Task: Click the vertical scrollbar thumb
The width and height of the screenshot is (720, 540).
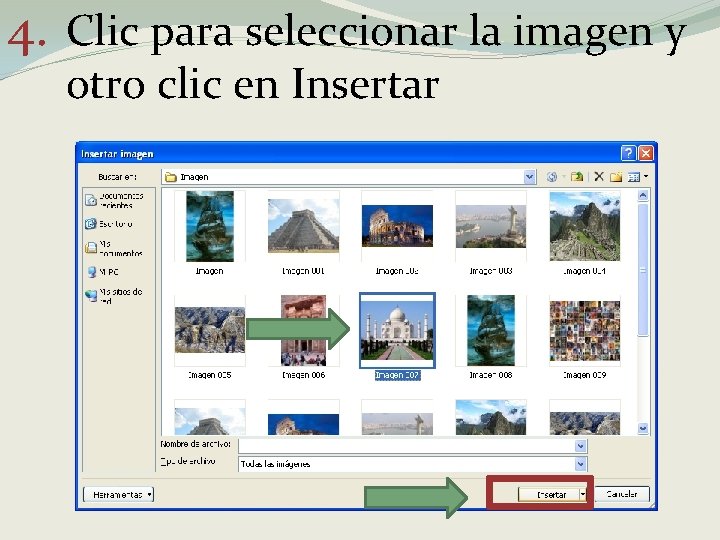Action: (643, 270)
